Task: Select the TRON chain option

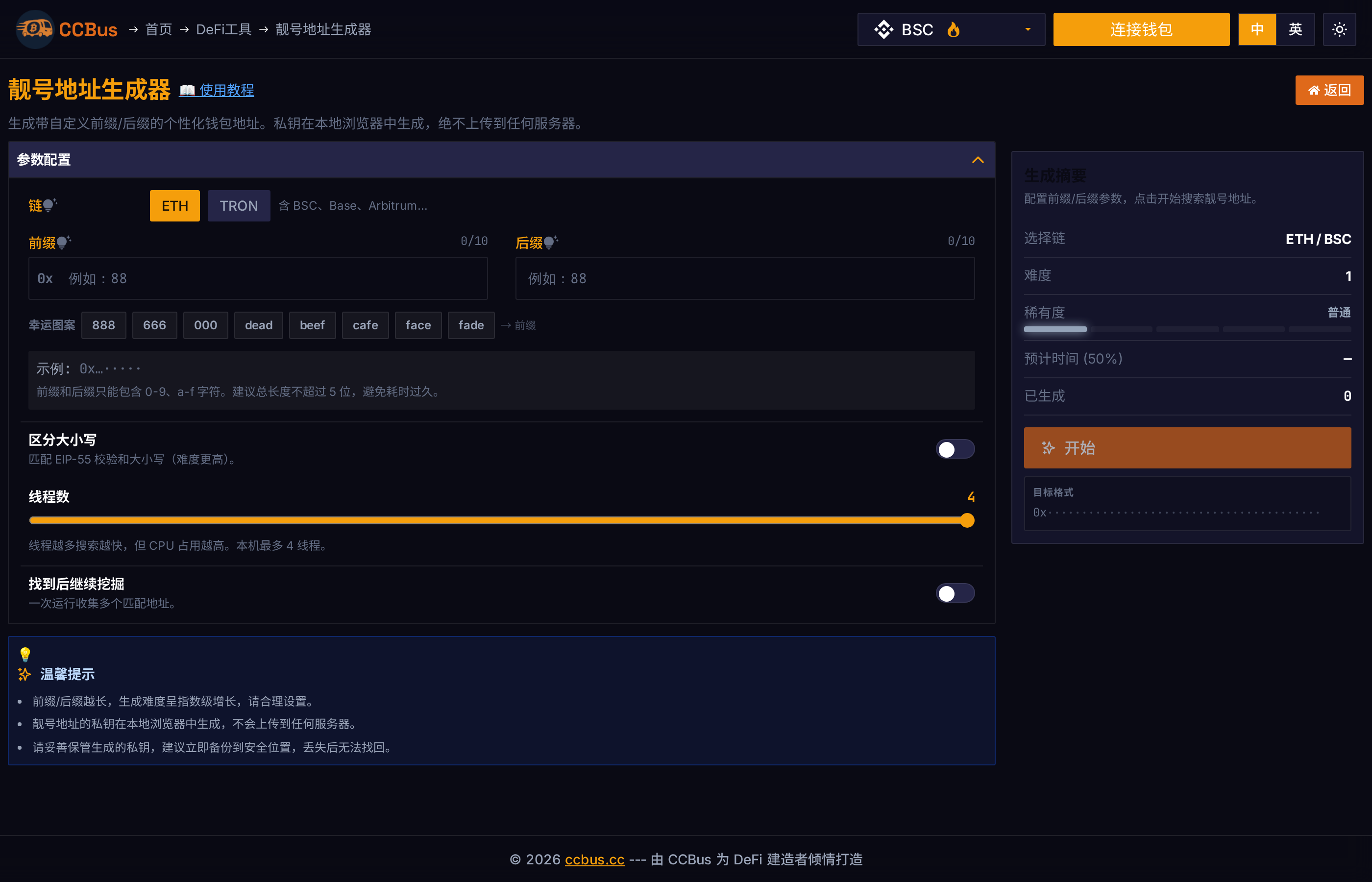Action: point(239,206)
